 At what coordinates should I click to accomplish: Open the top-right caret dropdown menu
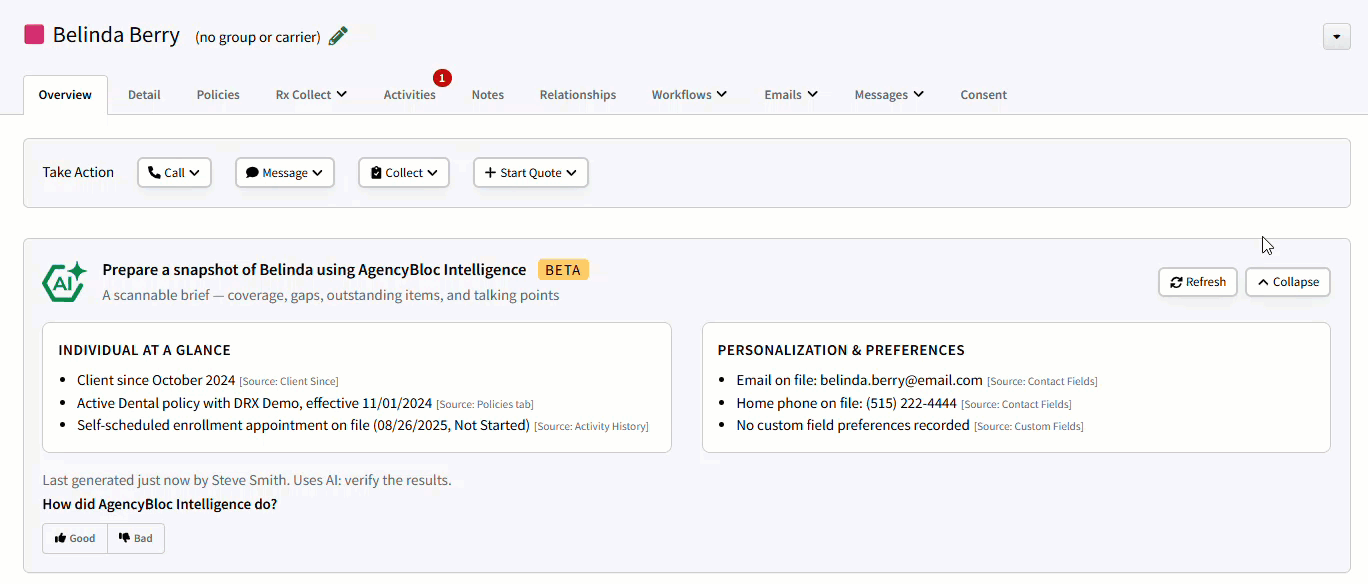[x=1337, y=36]
